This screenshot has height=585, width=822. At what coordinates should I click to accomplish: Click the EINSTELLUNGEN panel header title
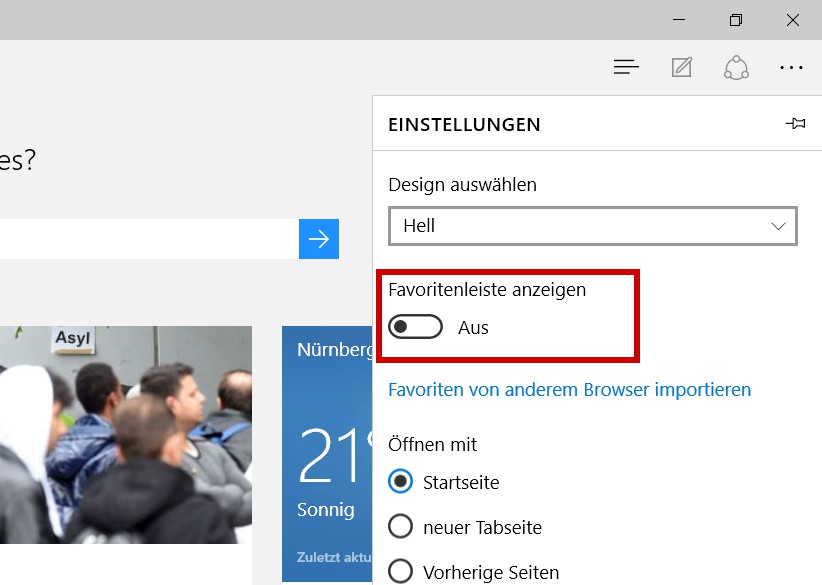pos(464,125)
